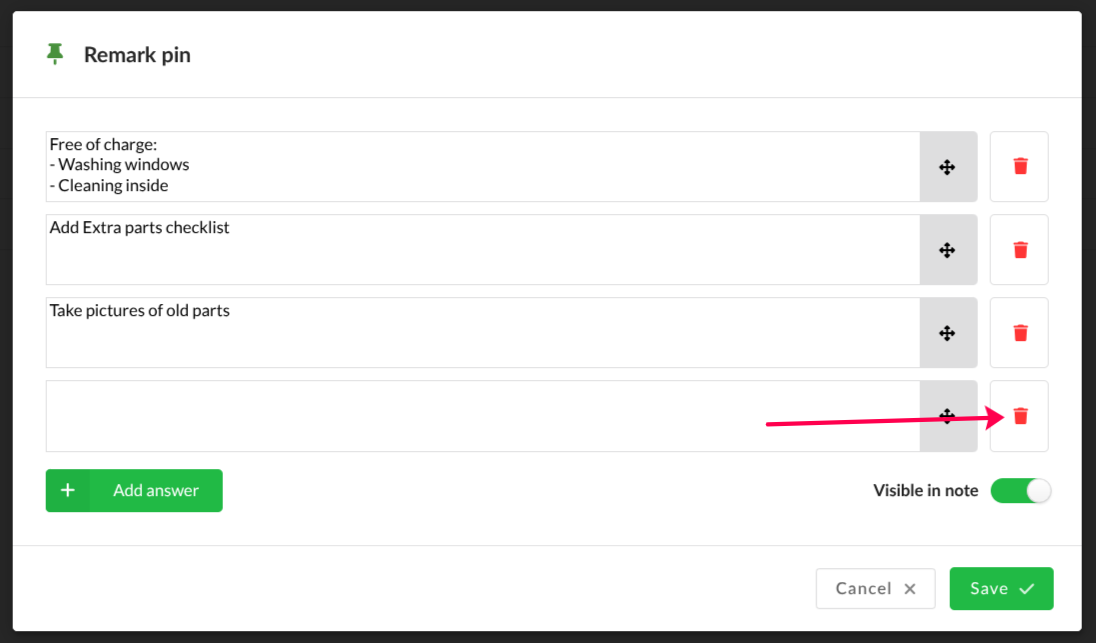The width and height of the screenshot is (1096, 643).
Task: Delete the 'Add Extra parts checklist' answer
Action: click(x=1019, y=249)
